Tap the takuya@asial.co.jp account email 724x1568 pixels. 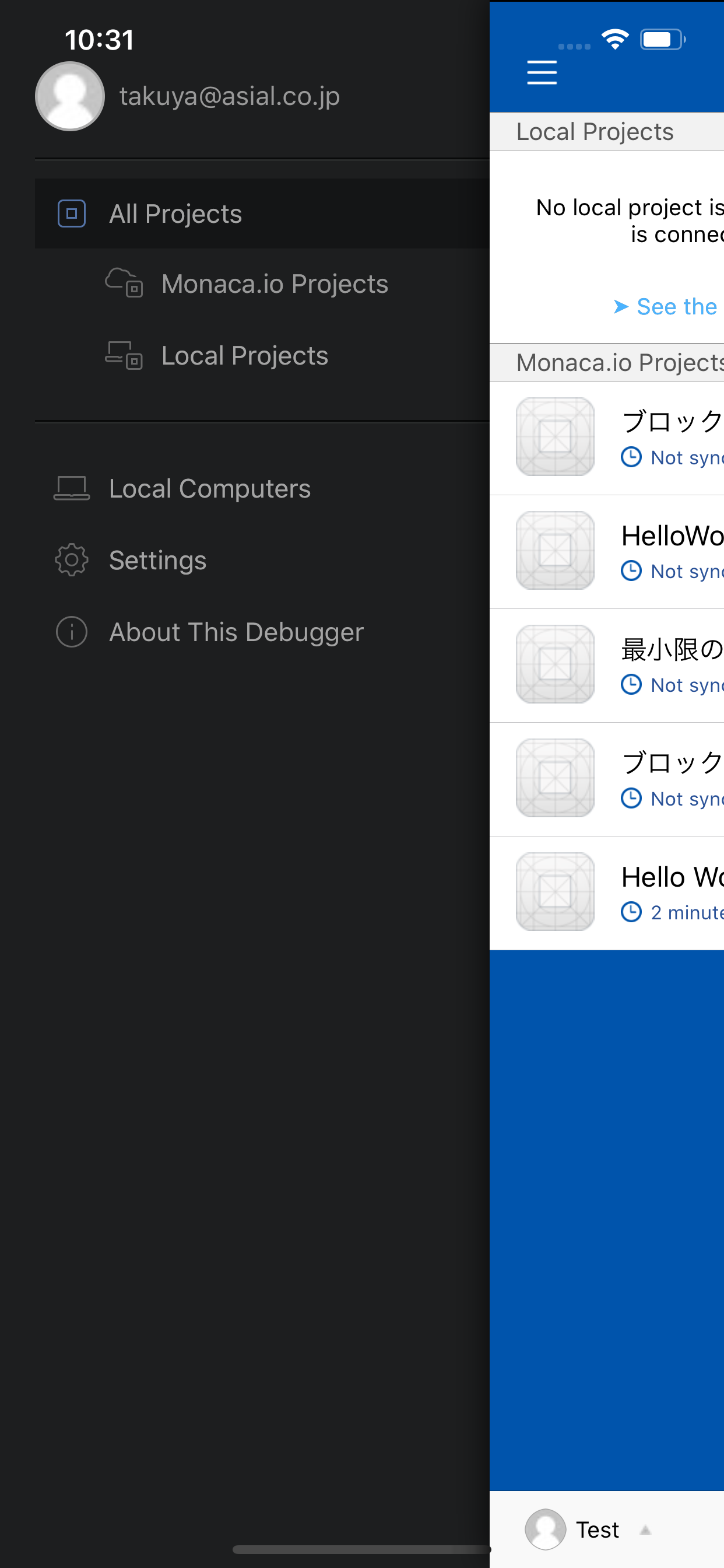229,96
